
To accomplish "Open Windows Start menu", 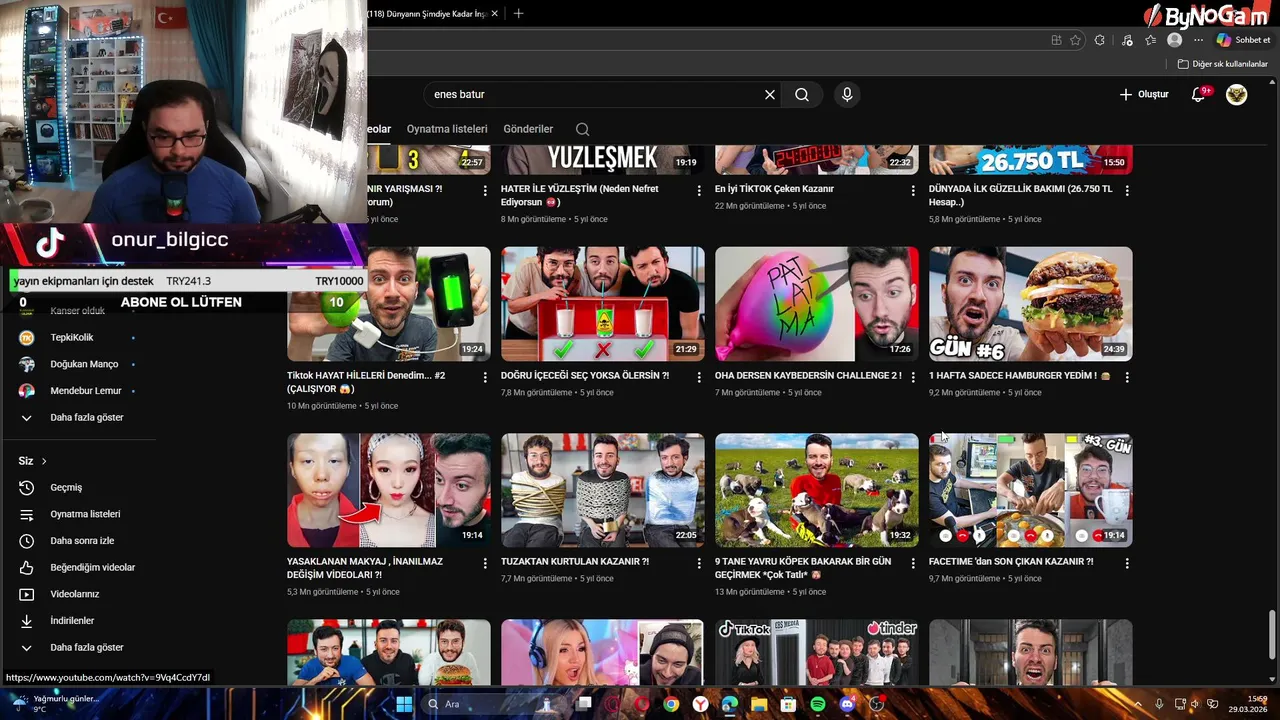I will point(404,704).
